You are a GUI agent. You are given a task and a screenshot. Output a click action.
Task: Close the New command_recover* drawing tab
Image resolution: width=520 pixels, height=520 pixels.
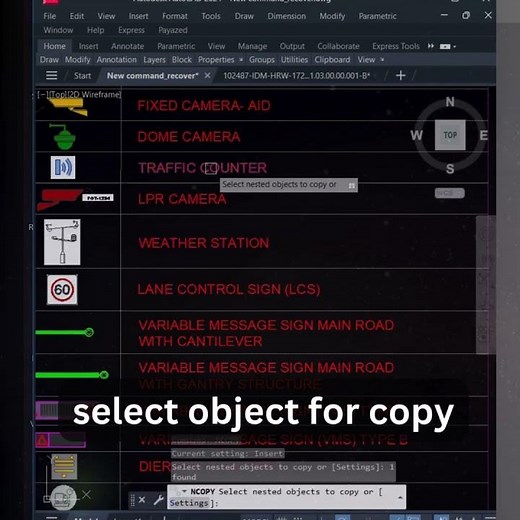tap(207, 76)
